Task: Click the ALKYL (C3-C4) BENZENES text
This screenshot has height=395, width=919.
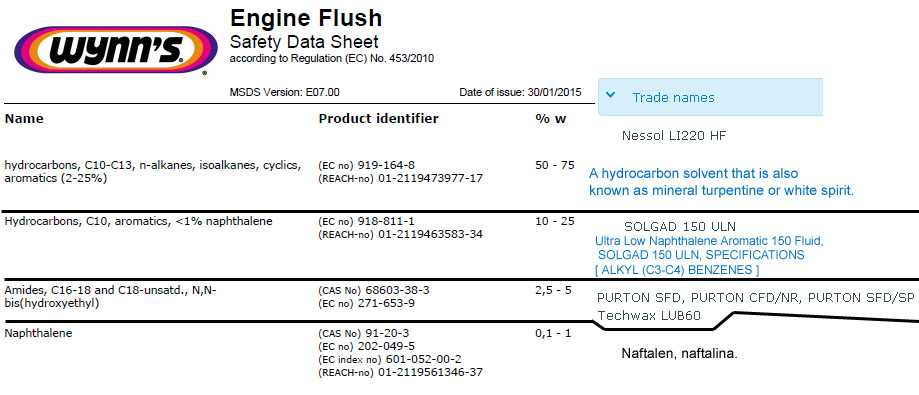Action: (677, 270)
